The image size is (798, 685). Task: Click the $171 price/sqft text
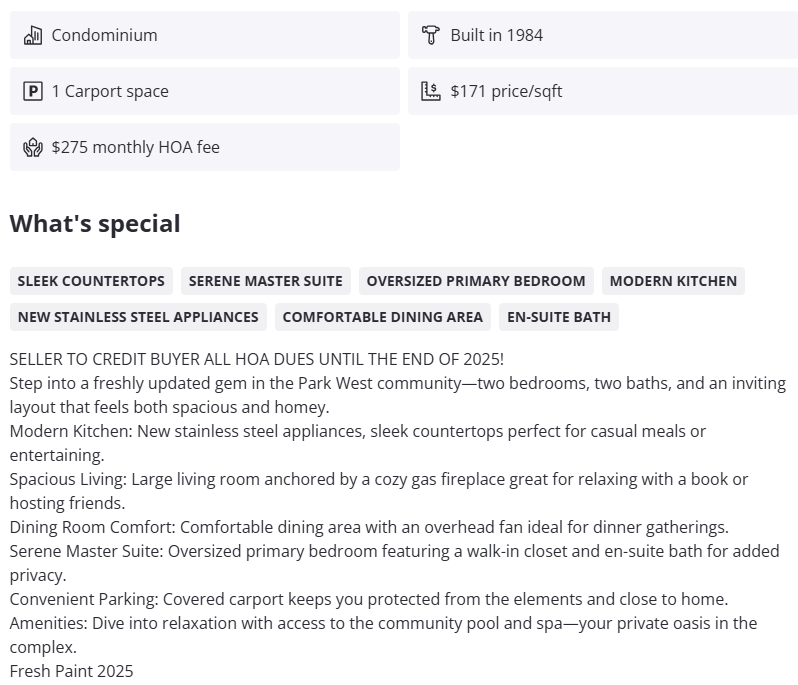click(506, 91)
